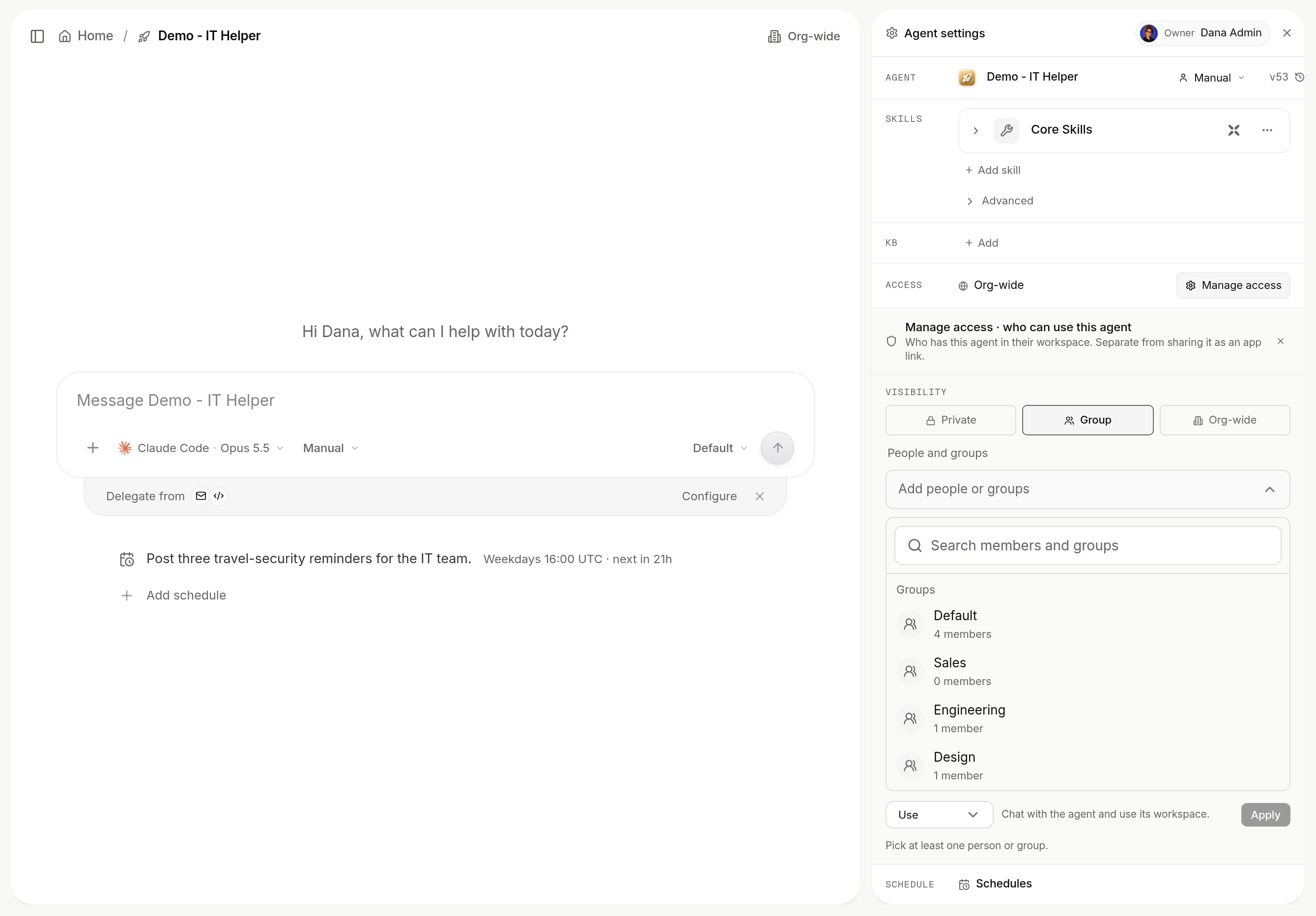Click Add skill

[993, 170]
